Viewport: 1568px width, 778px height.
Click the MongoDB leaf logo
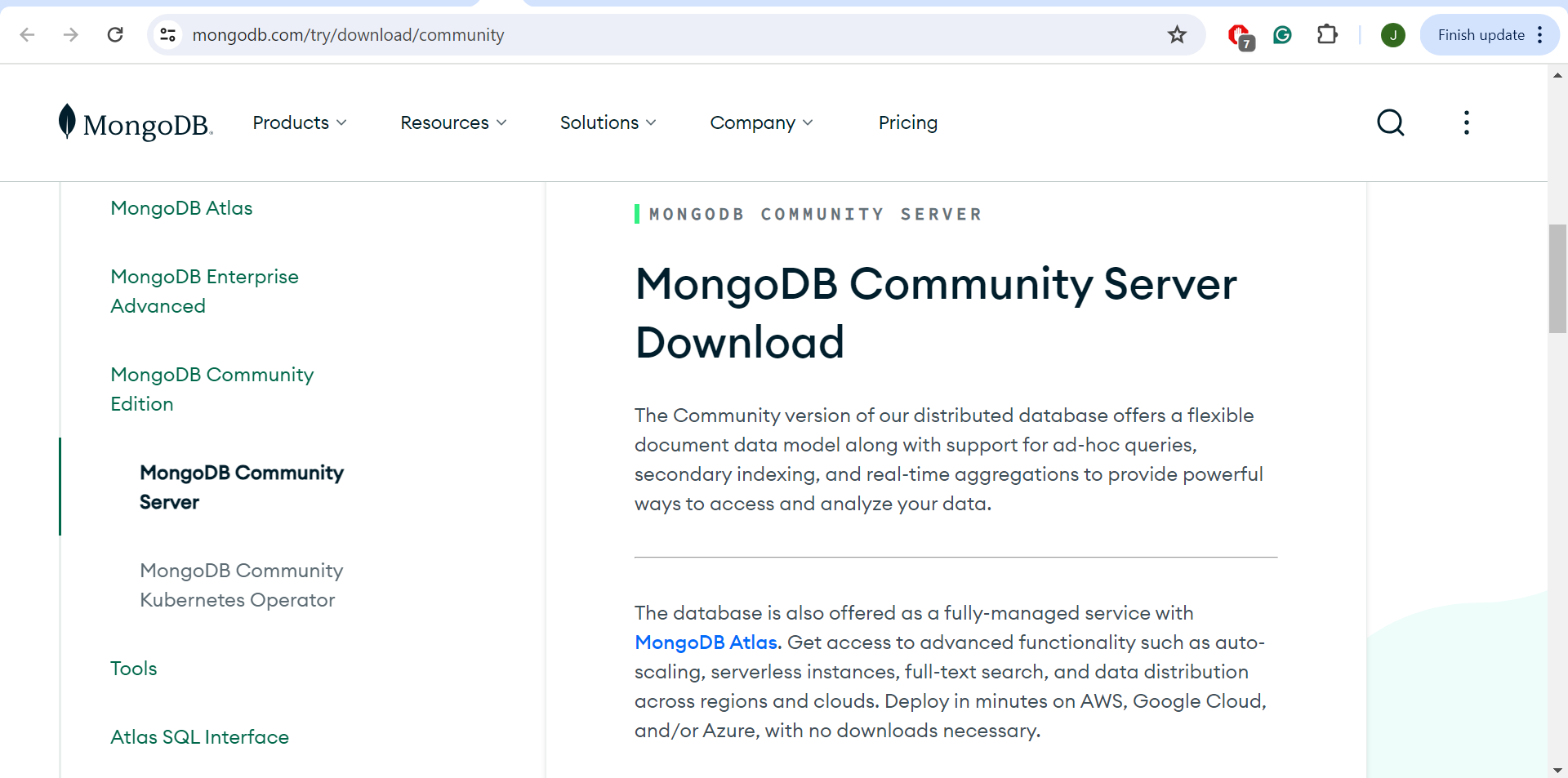67,122
